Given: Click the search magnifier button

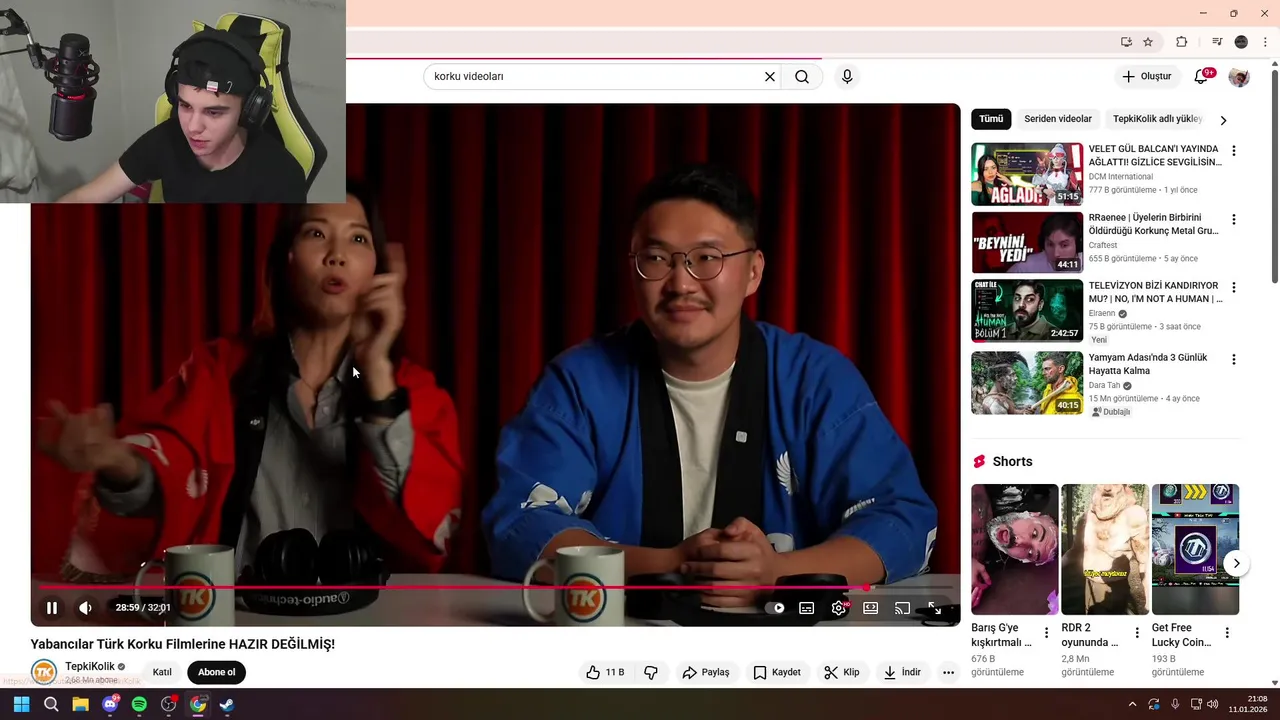Looking at the screenshot, I should (802, 77).
